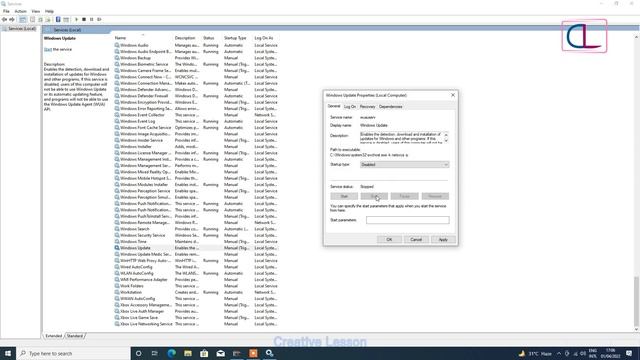This screenshot has height=360, width=640.
Task: Select the Windows Audio service row
Action: [x=196, y=45]
